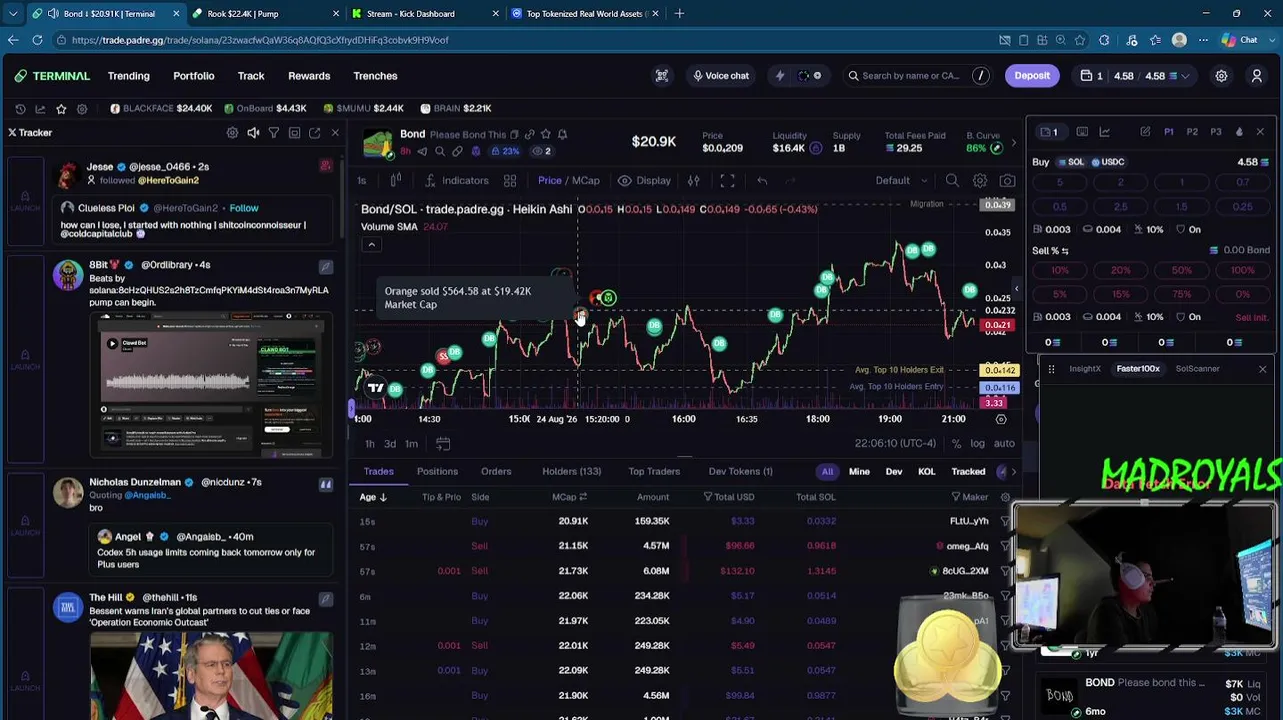Open the Trenches page
The height and width of the screenshot is (720, 1283).
coord(375,76)
